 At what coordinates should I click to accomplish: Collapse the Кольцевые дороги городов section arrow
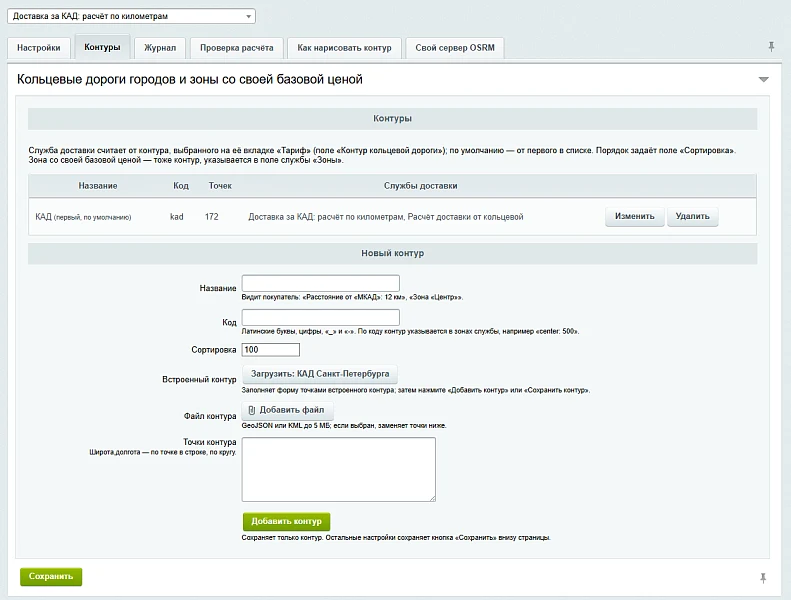coord(764,79)
